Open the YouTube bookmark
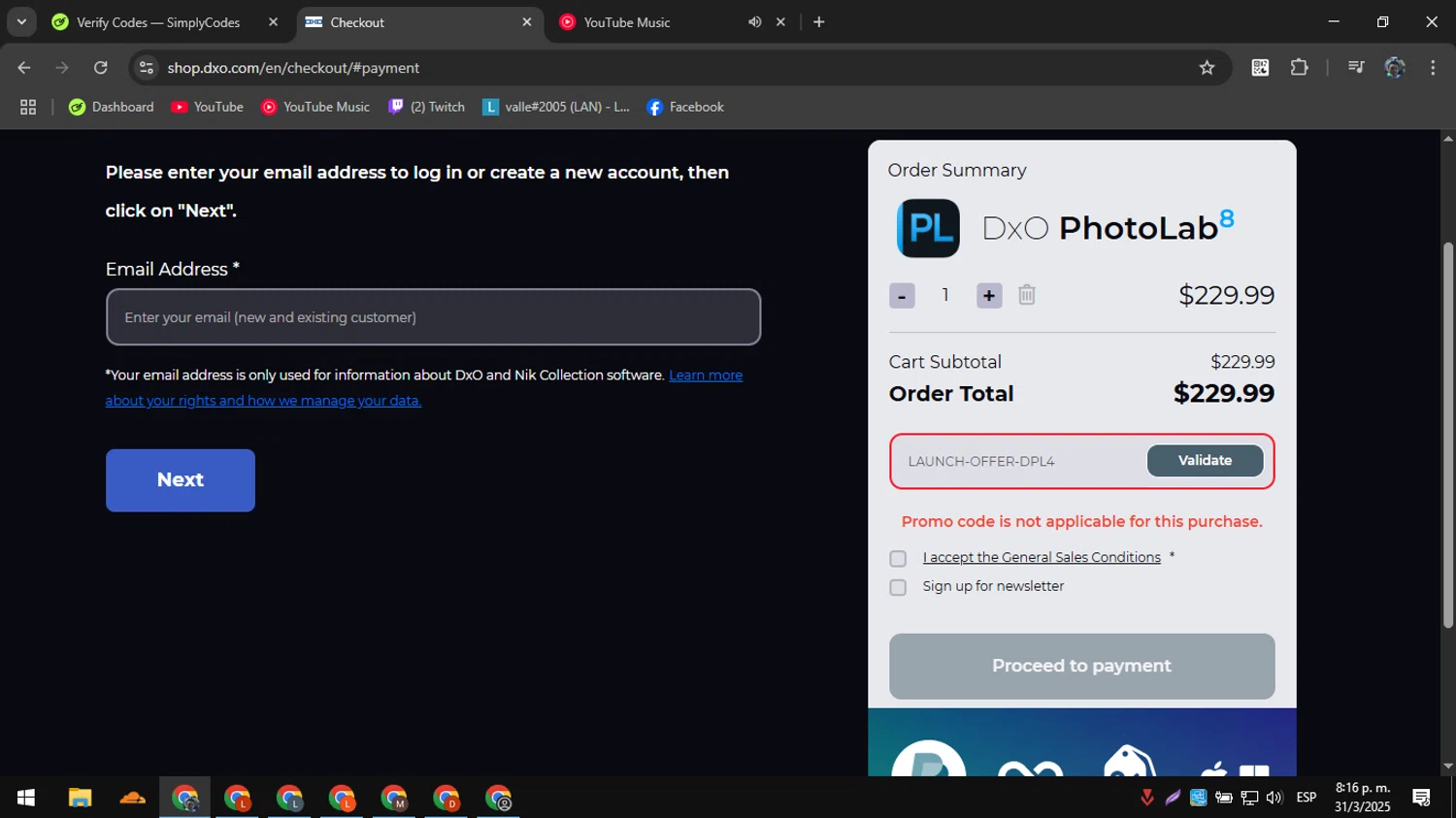The width and height of the screenshot is (1456, 818). point(207,108)
